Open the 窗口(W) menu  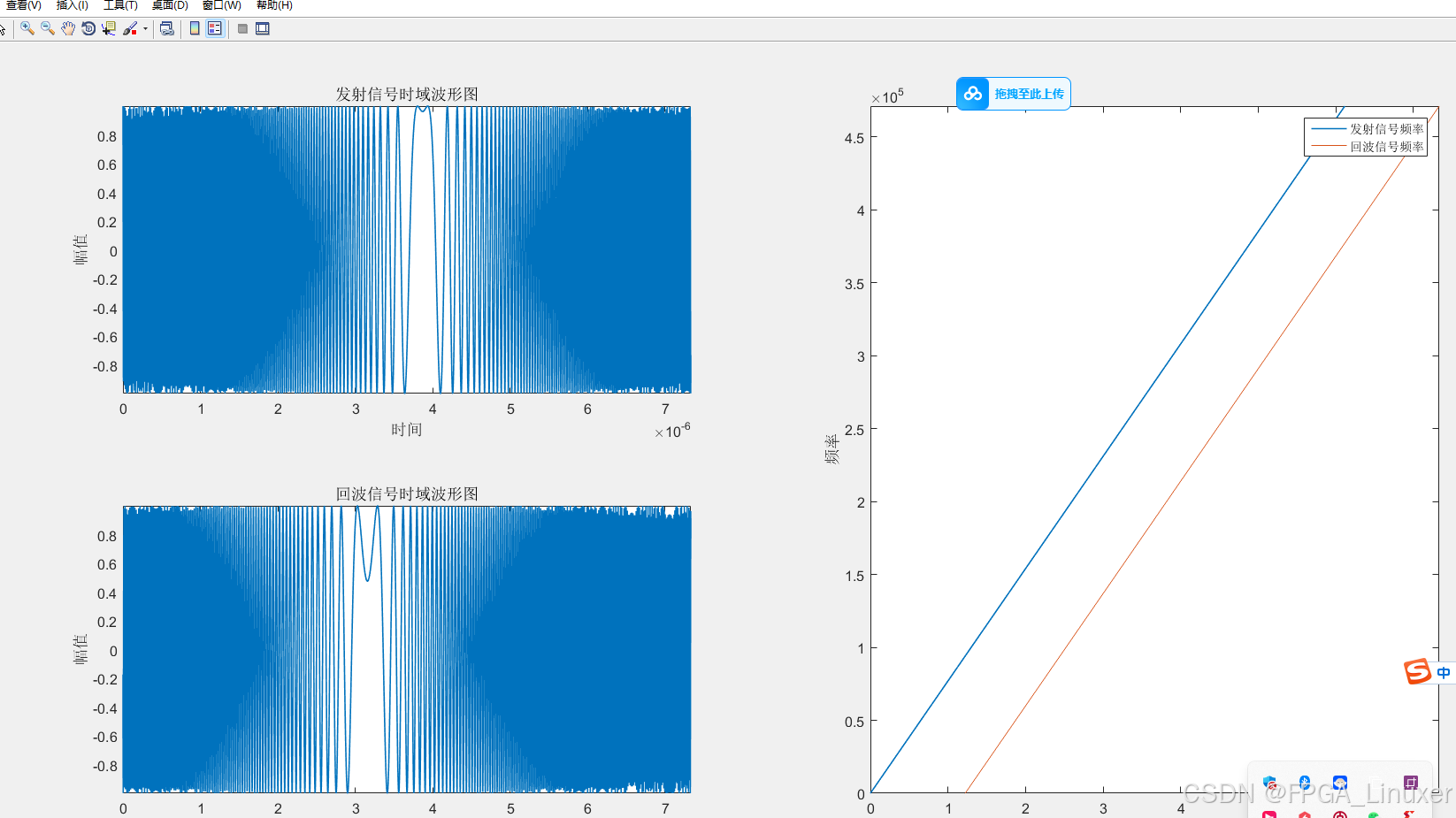tap(221, 5)
